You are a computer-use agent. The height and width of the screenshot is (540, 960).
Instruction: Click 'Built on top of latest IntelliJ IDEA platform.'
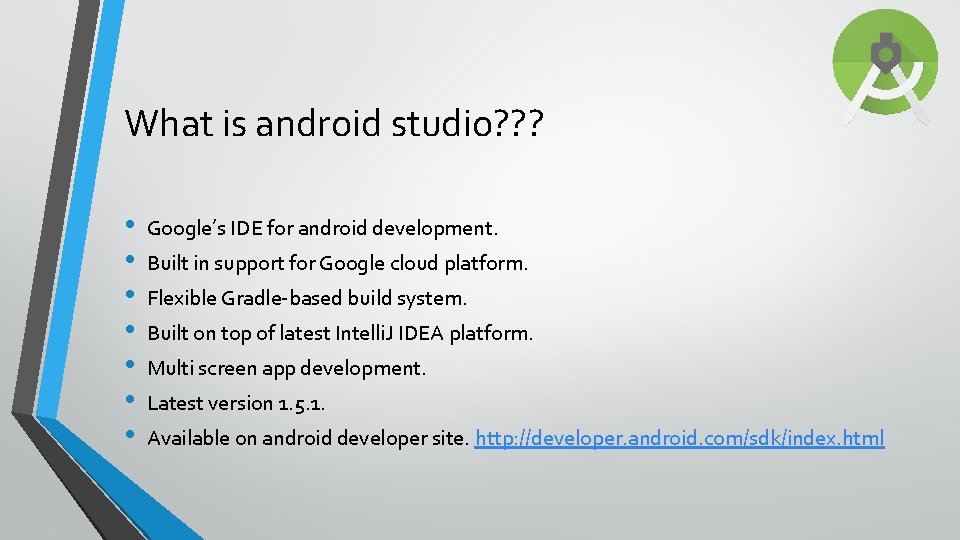click(340, 333)
